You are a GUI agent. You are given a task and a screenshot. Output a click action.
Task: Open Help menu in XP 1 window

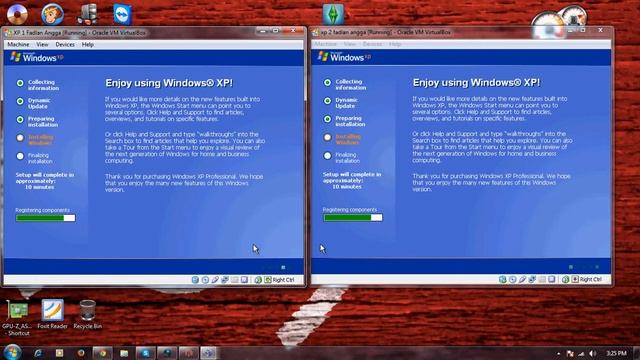pyautogui.click(x=88, y=44)
